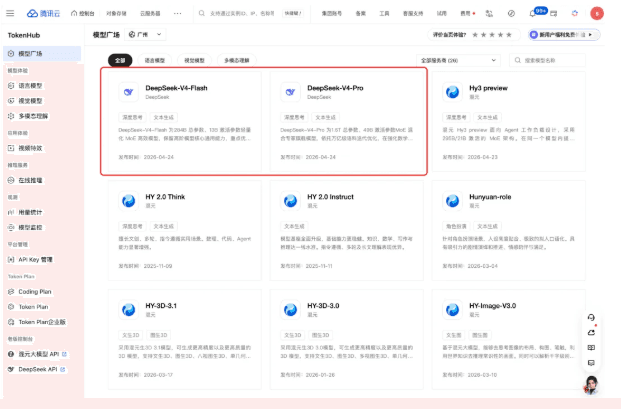Go to 控制台 via the home icon
The width and height of the screenshot is (621, 409).
click(82, 13)
